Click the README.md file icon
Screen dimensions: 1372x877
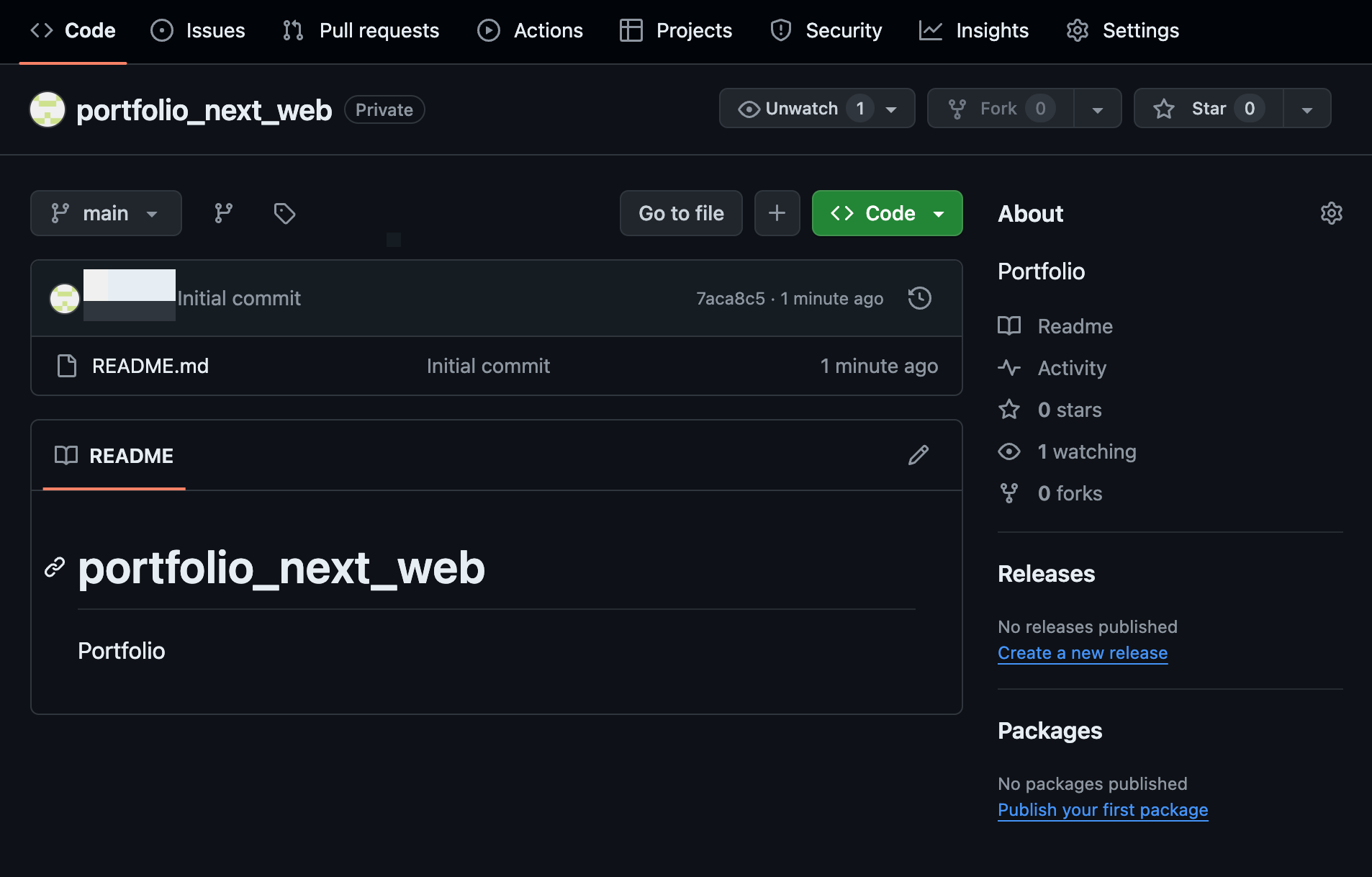(x=67, y=366)
